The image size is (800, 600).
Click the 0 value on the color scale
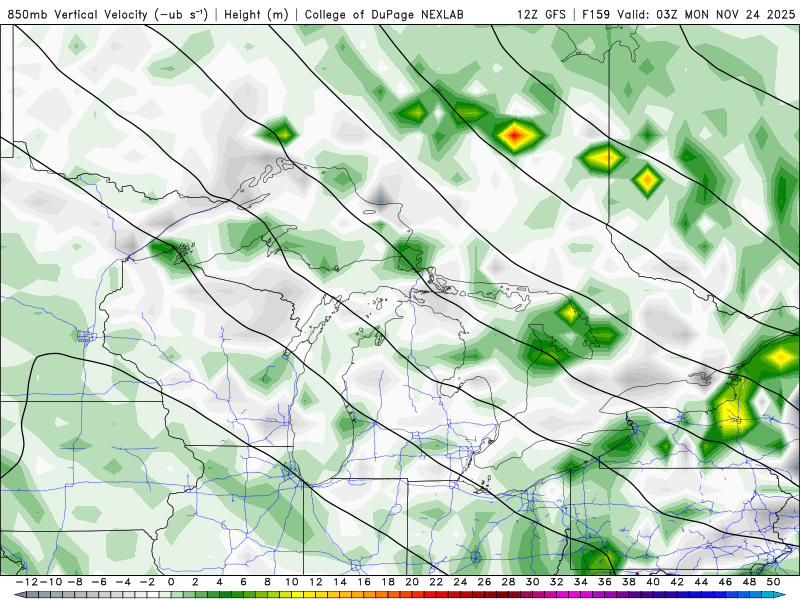tap(171, 582)
